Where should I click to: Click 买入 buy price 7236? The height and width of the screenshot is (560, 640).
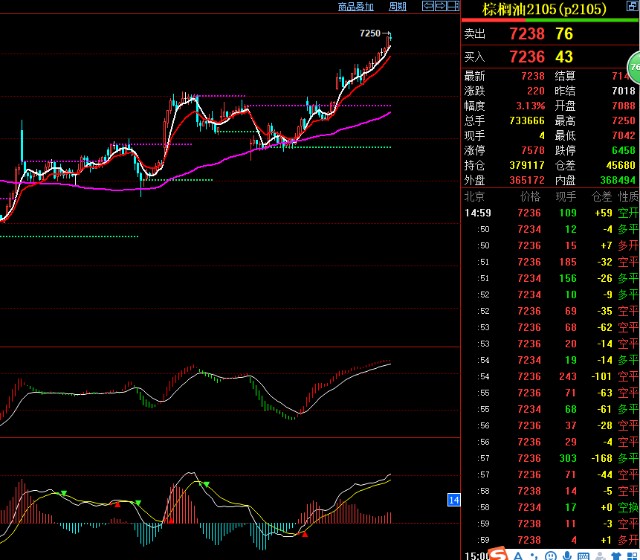click(x=527, y=57)
